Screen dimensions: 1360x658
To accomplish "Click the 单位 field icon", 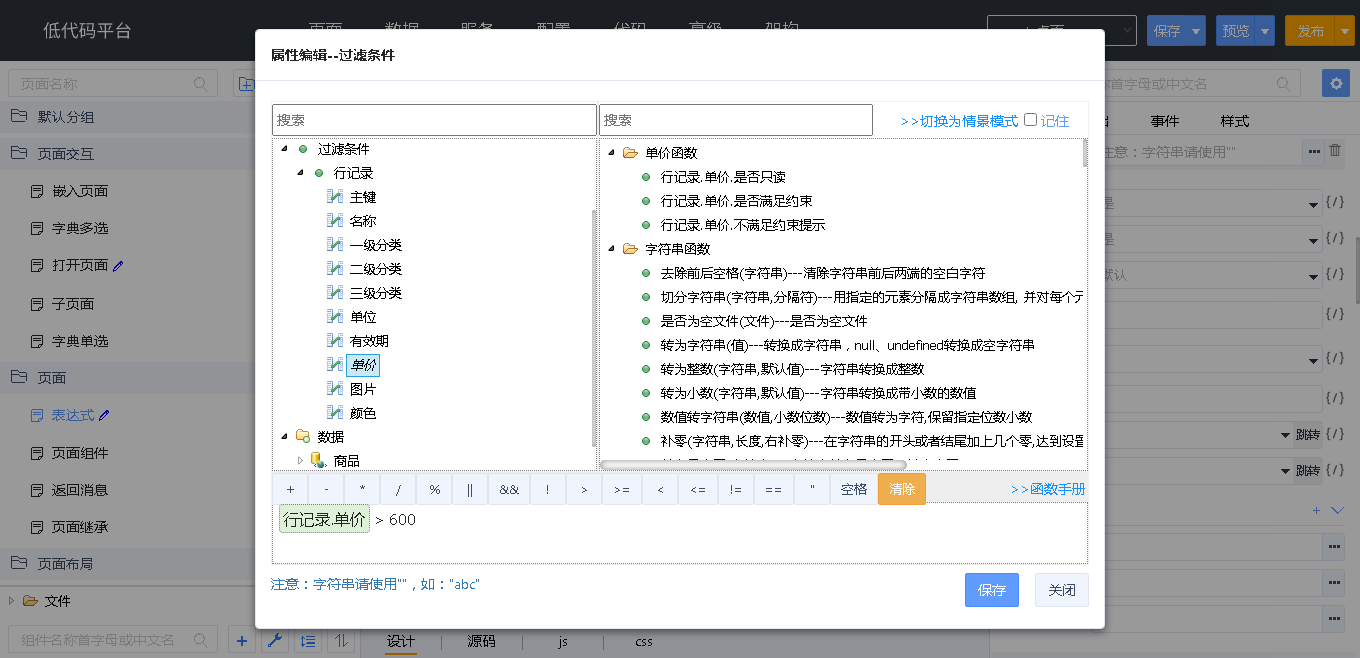I will [x=335, y=317].
